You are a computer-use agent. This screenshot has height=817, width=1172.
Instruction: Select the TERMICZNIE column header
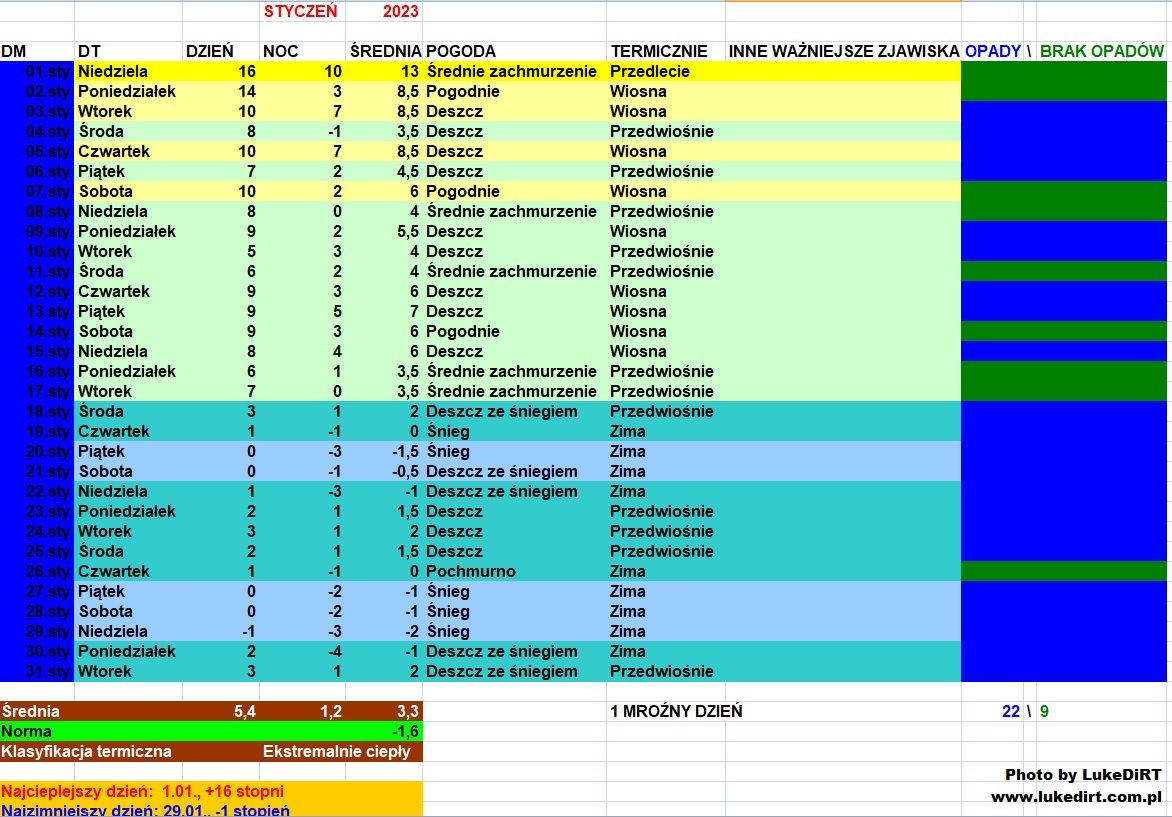pyautogui.click(x=659, y=51)
